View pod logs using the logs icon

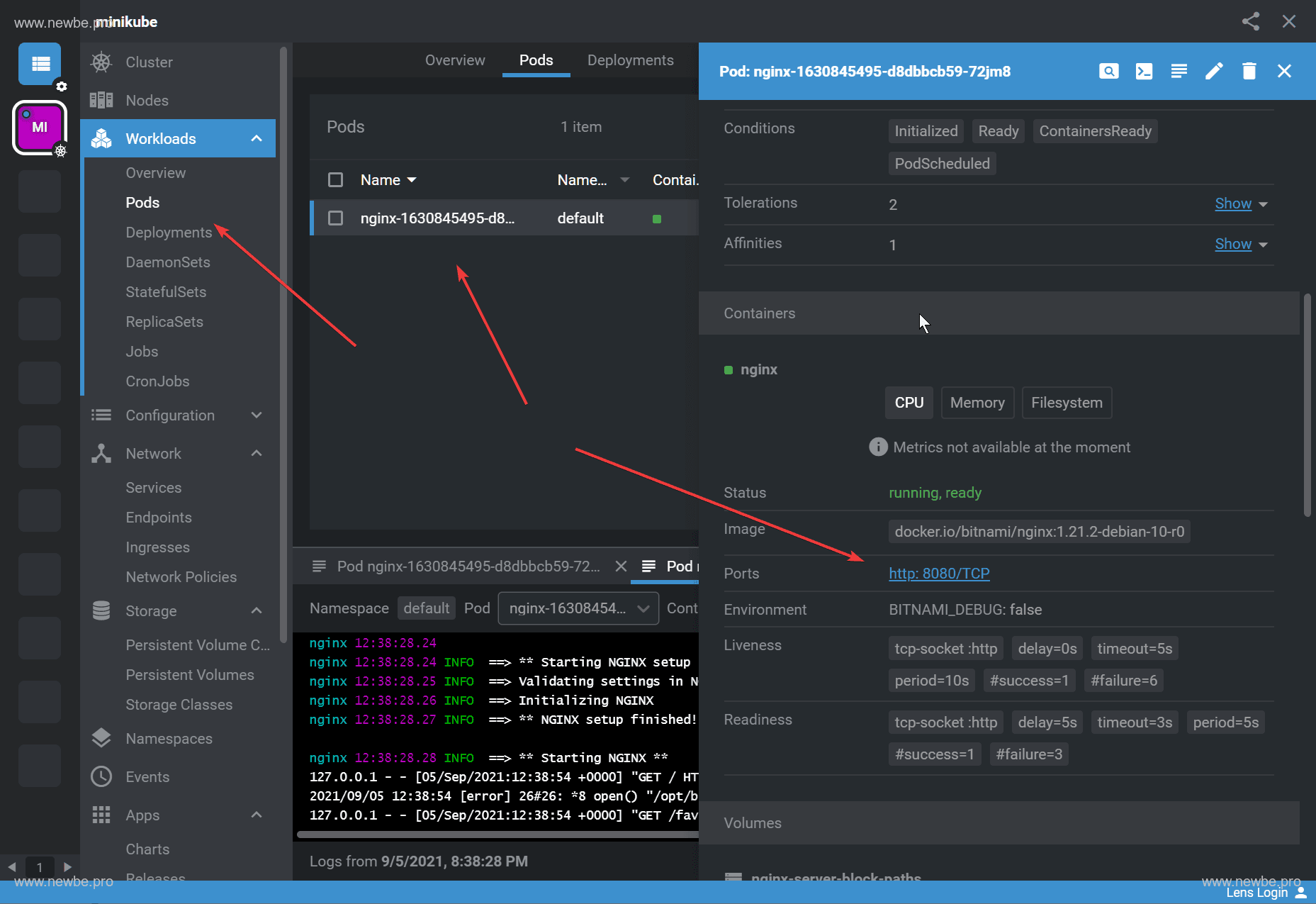1179,71
